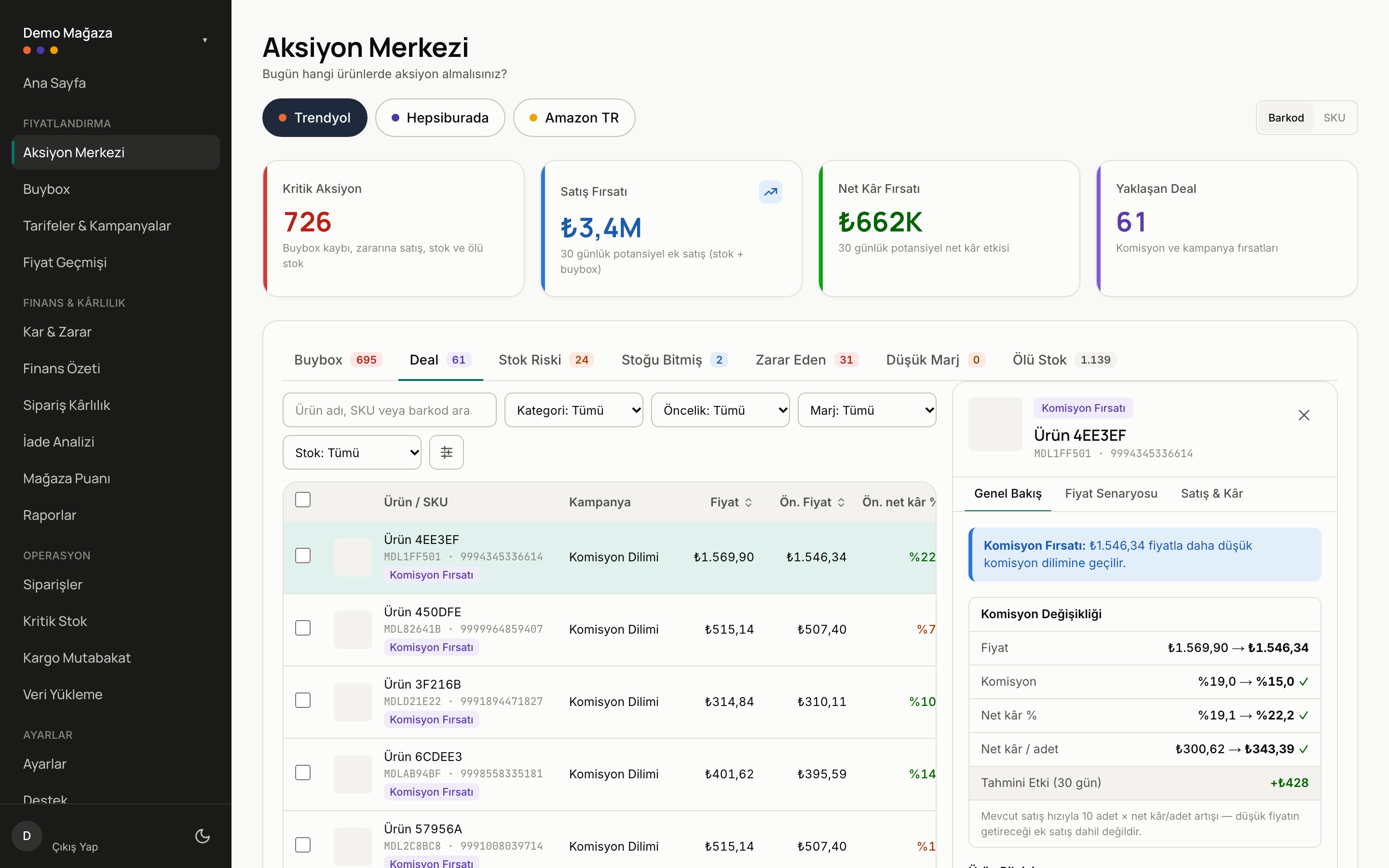Click product image in detail panel
Viewport: 1389px width, 868px height.
[x=995, y=424]
